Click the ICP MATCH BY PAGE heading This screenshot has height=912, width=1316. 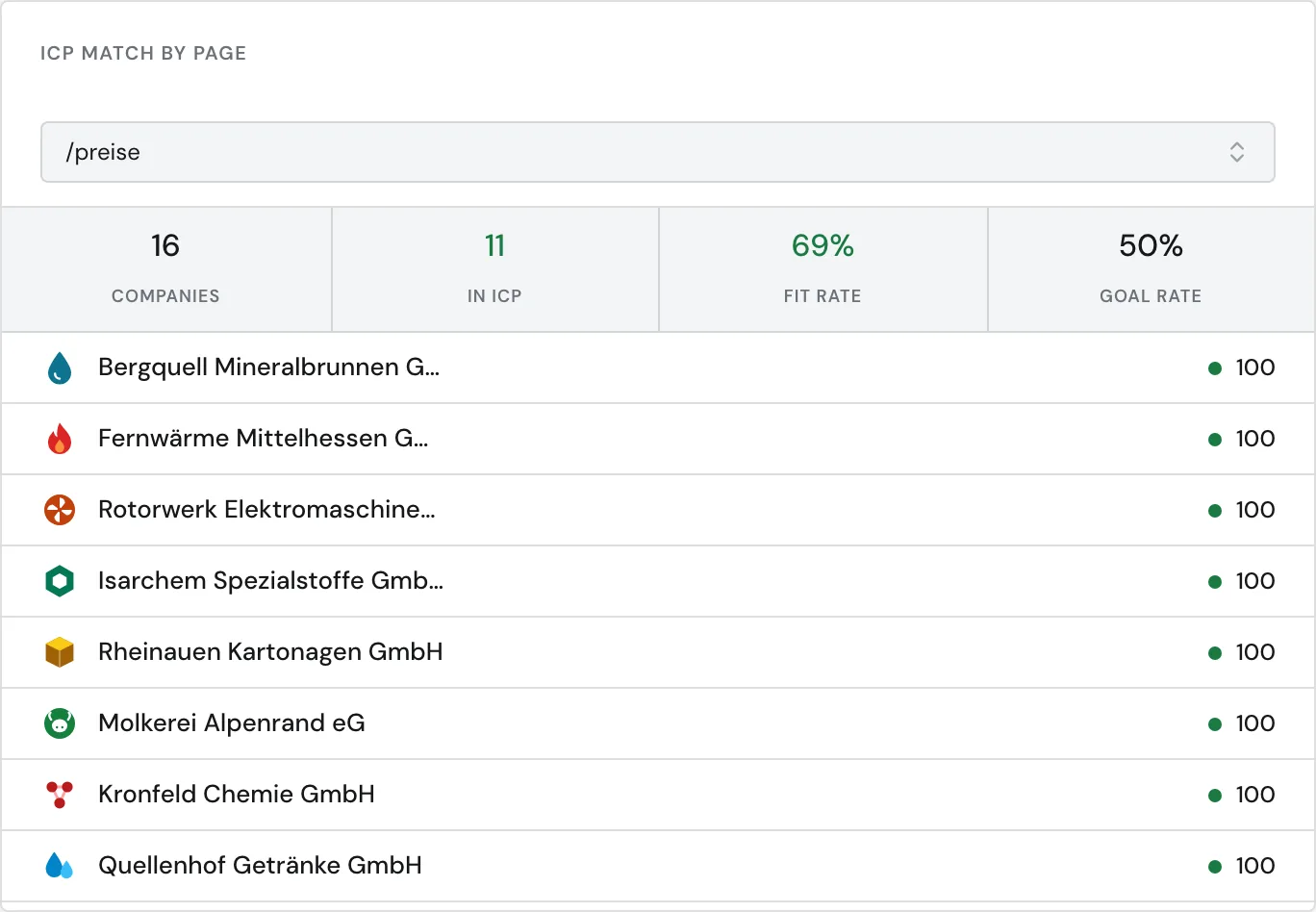tap(143, 54)
